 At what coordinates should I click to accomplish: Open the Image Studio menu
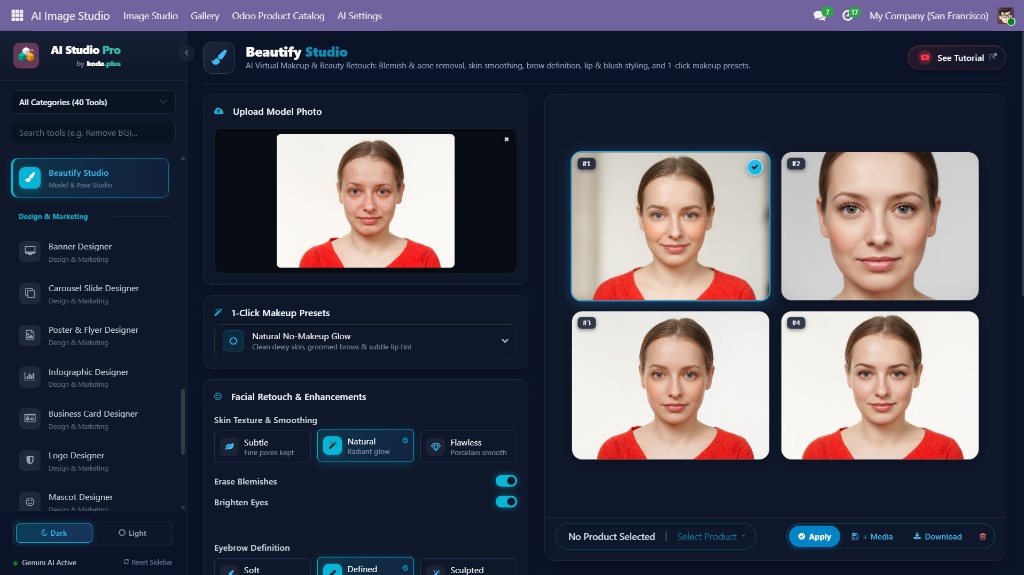coord(150,16)
